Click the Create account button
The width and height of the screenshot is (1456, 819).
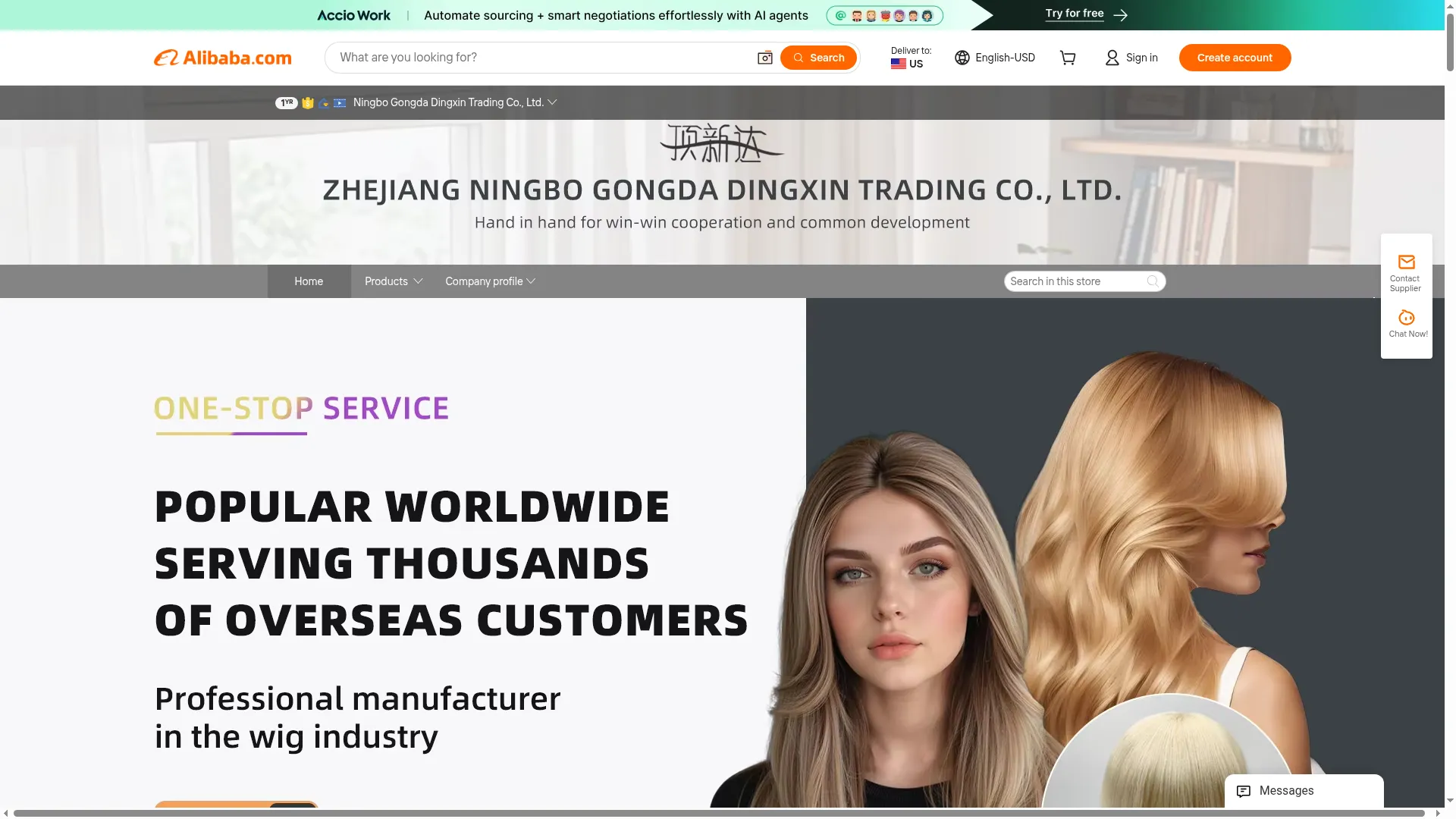point(1235,58)
